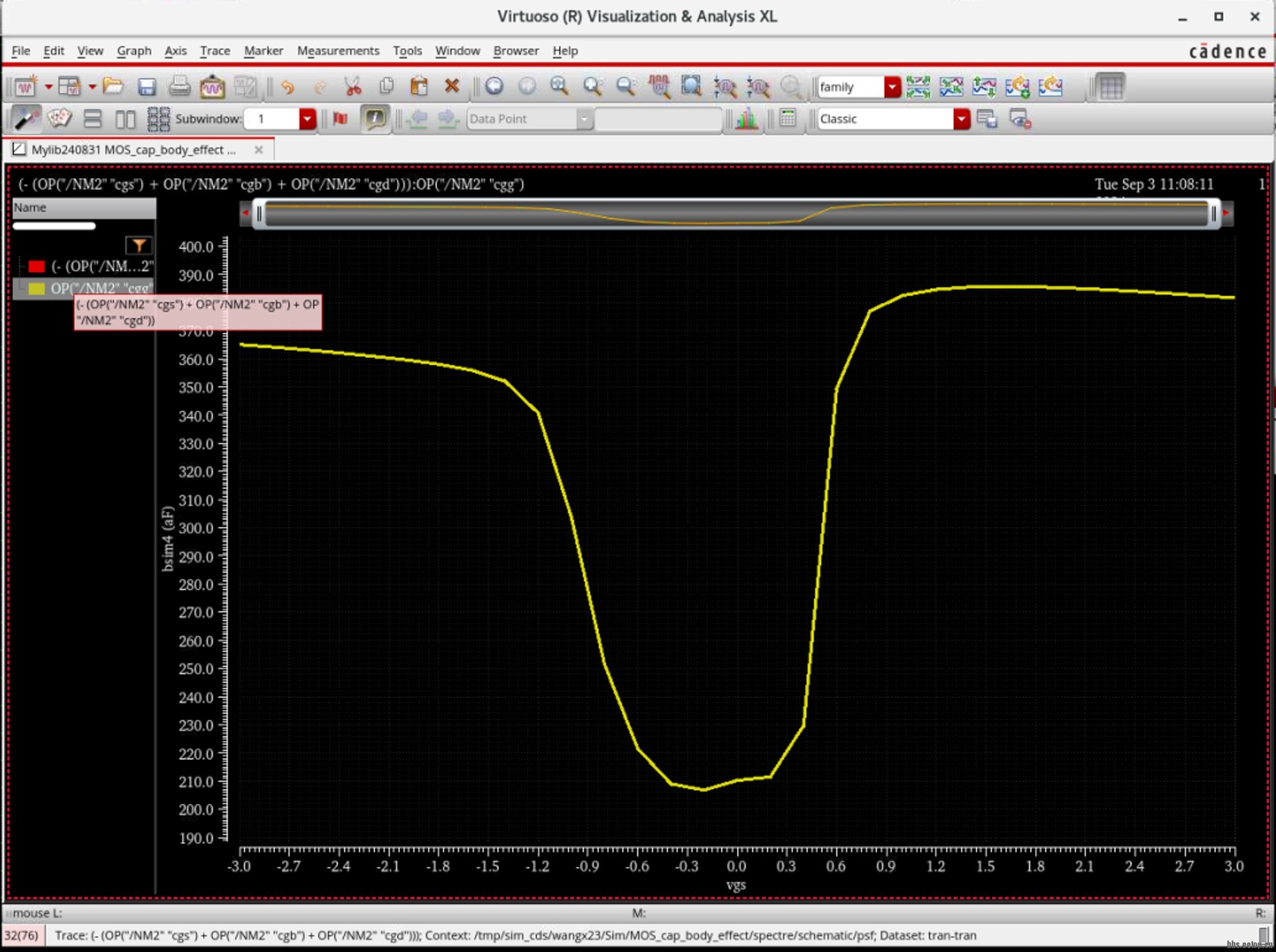
Task: Click the right handle of zoom slider
Action: coord(1213,214)
